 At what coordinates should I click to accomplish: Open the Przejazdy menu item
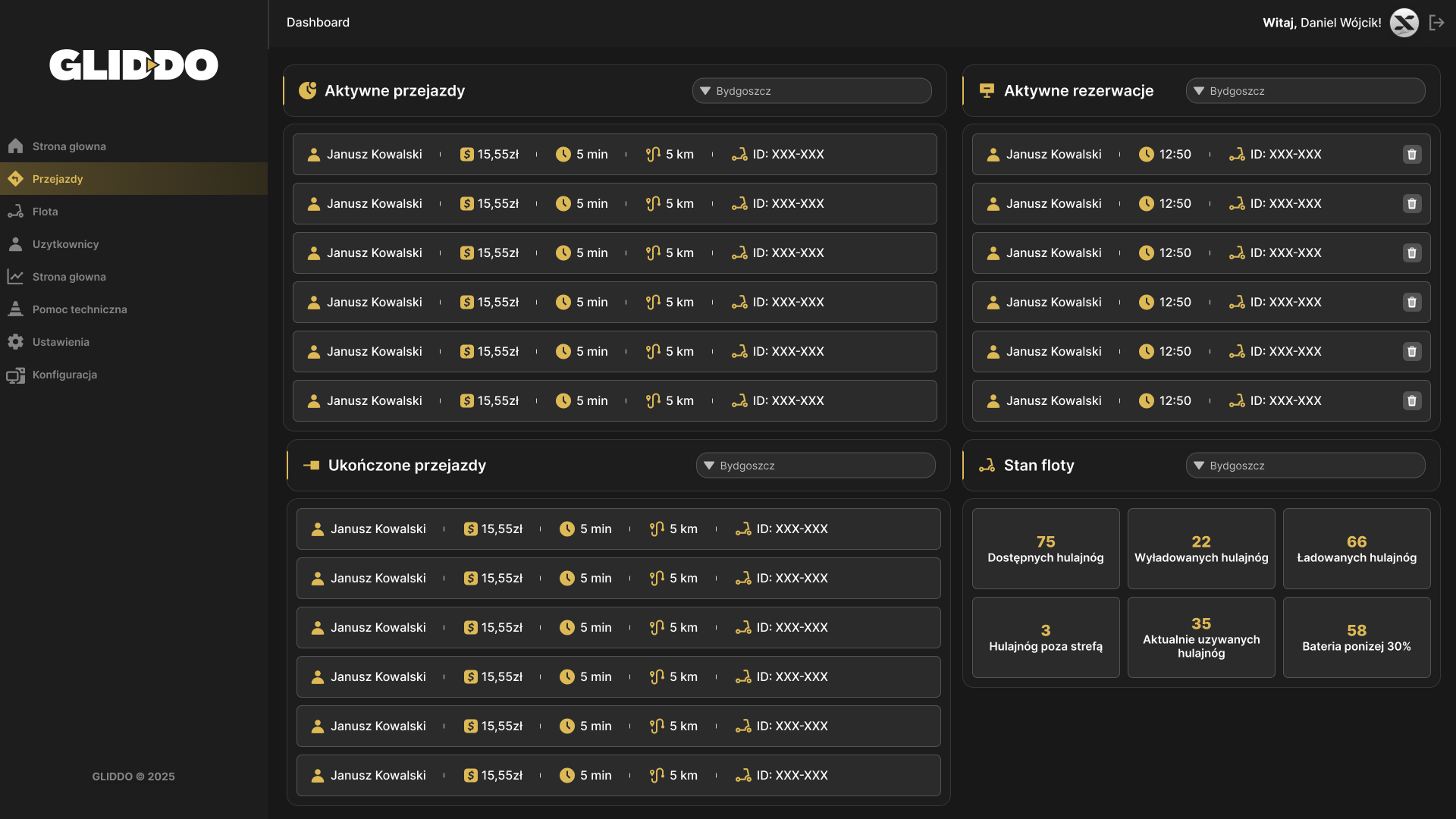click(58, 179)
